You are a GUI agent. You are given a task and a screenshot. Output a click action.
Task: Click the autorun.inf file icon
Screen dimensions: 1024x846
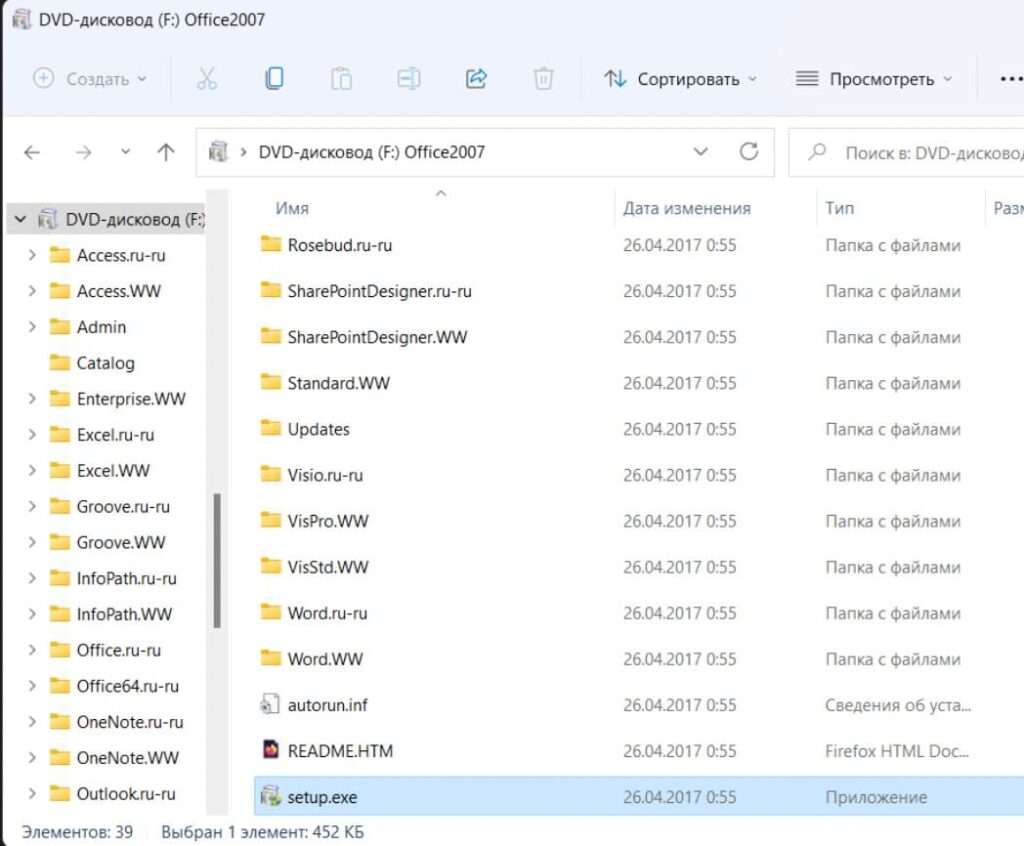[x=270, y=704]
